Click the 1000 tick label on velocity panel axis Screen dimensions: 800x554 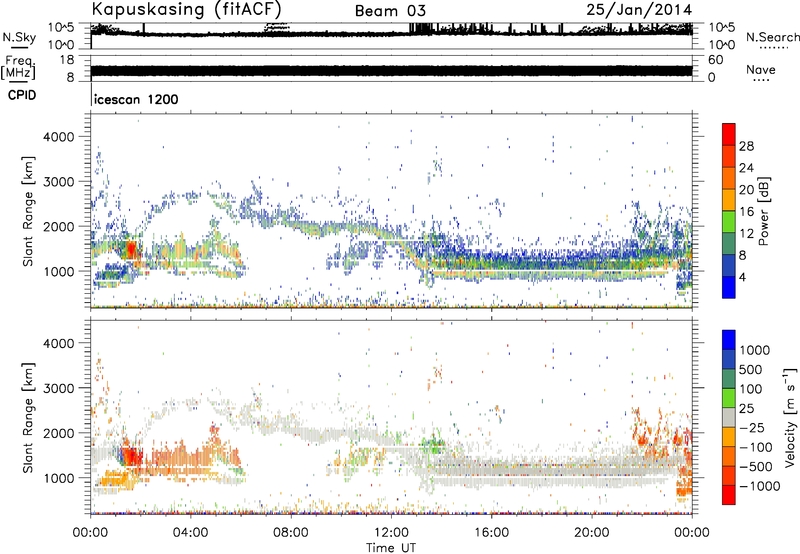(x=58, y=478)
